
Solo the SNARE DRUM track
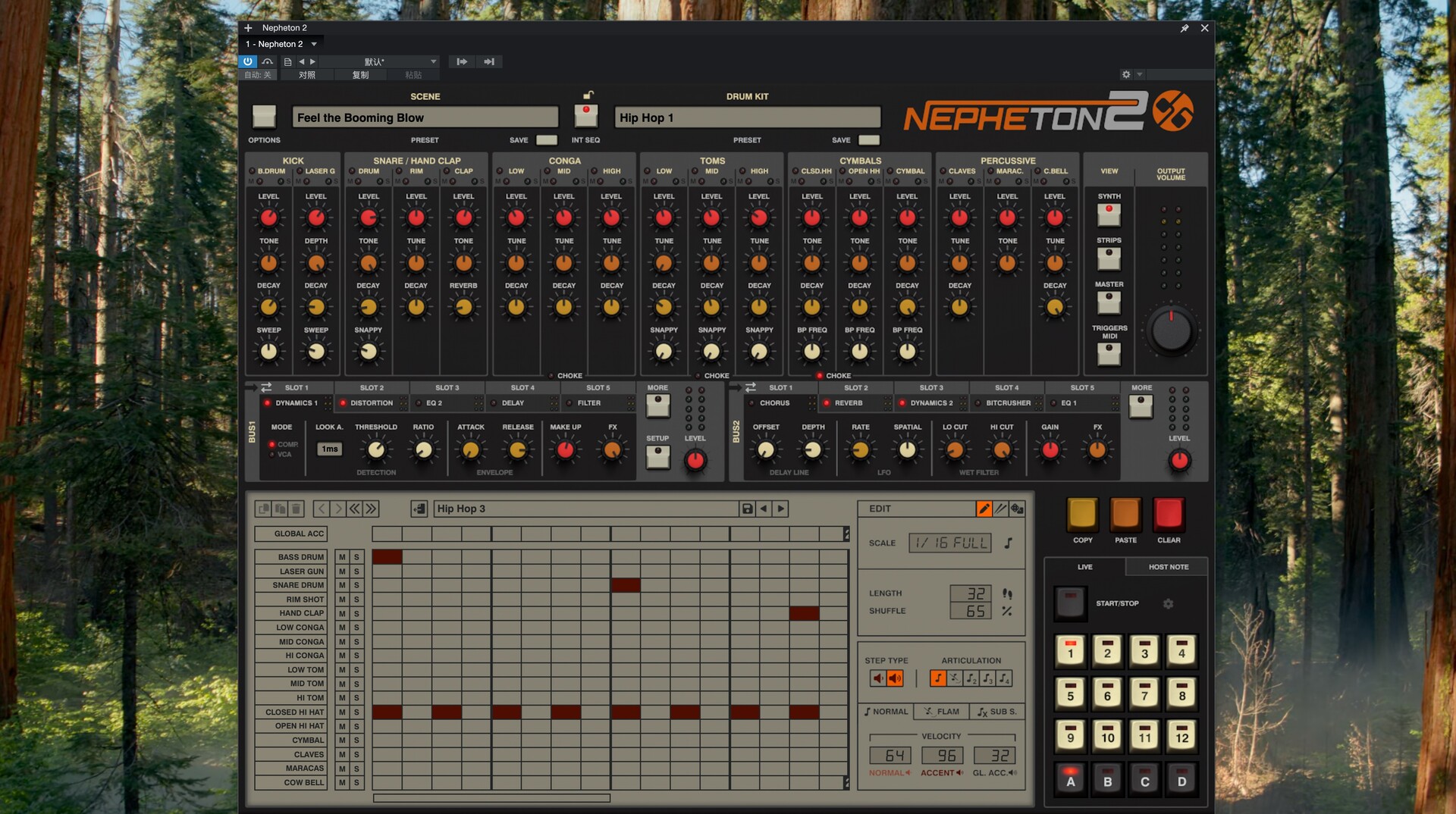pyautogui.click(x=356, y=585)
